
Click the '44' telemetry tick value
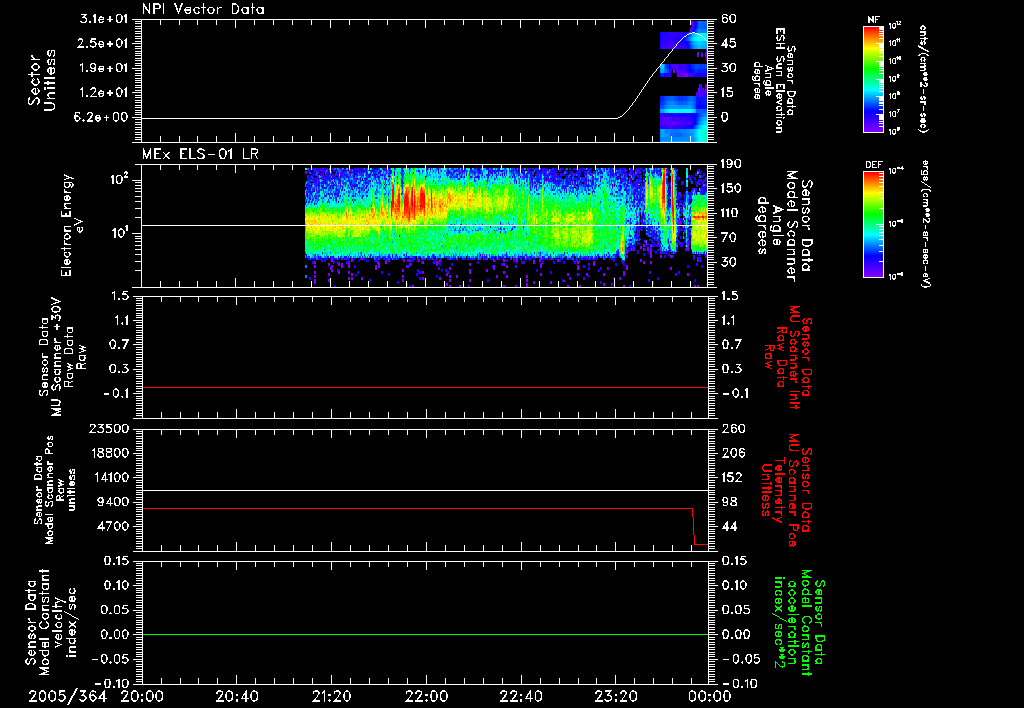click(x=729, y=526)
